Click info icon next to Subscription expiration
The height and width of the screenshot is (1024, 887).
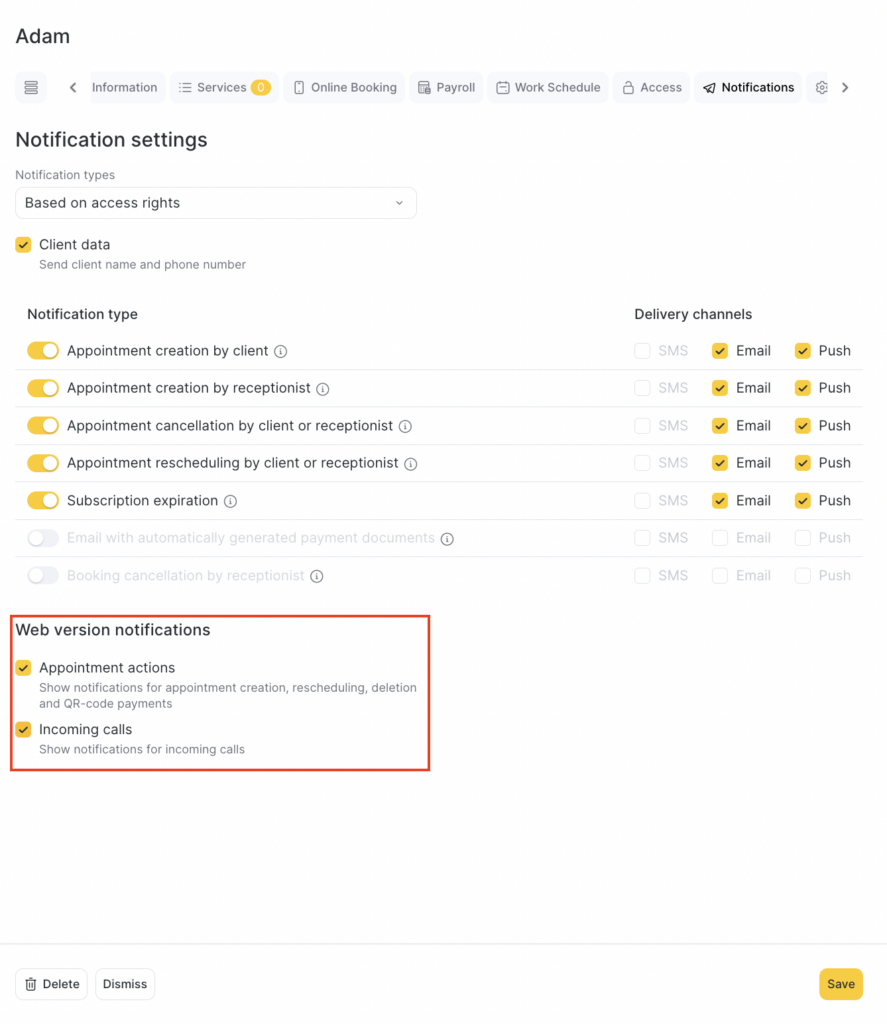pyautogui.click(x=230, y=501)
